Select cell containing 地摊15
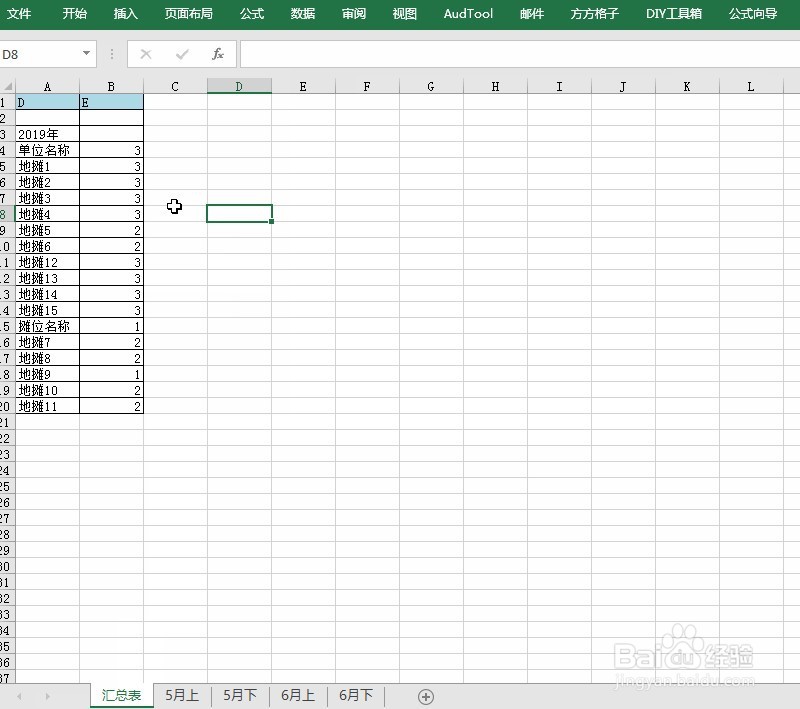The width and height of the screenshot is (800, 709). point(47,310)
